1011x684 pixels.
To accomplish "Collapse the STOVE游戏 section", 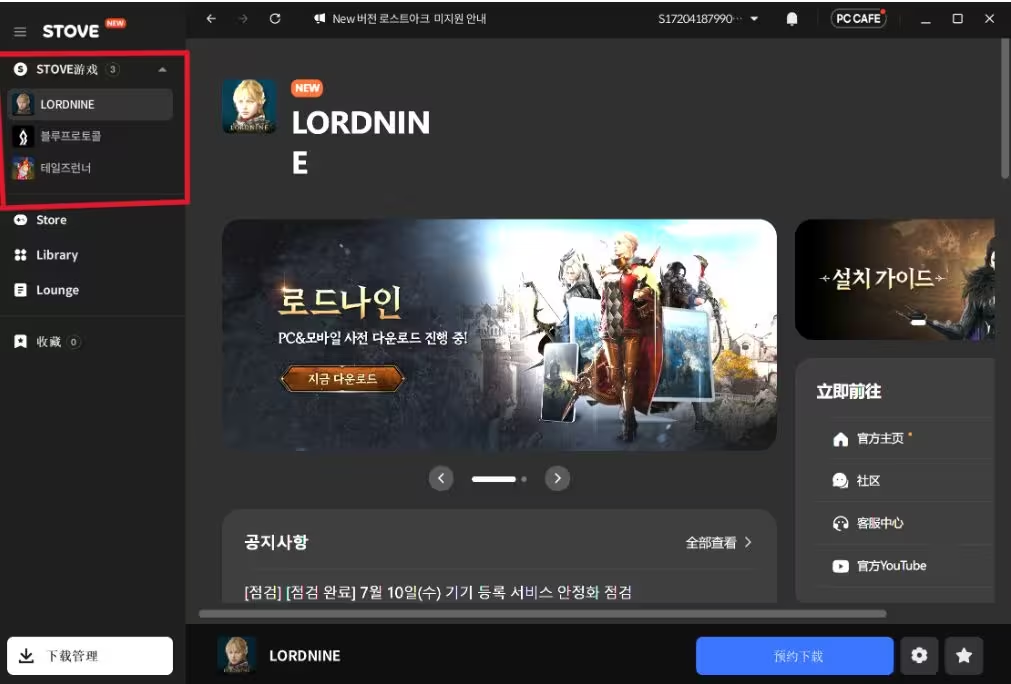I will tap(162, 70).
